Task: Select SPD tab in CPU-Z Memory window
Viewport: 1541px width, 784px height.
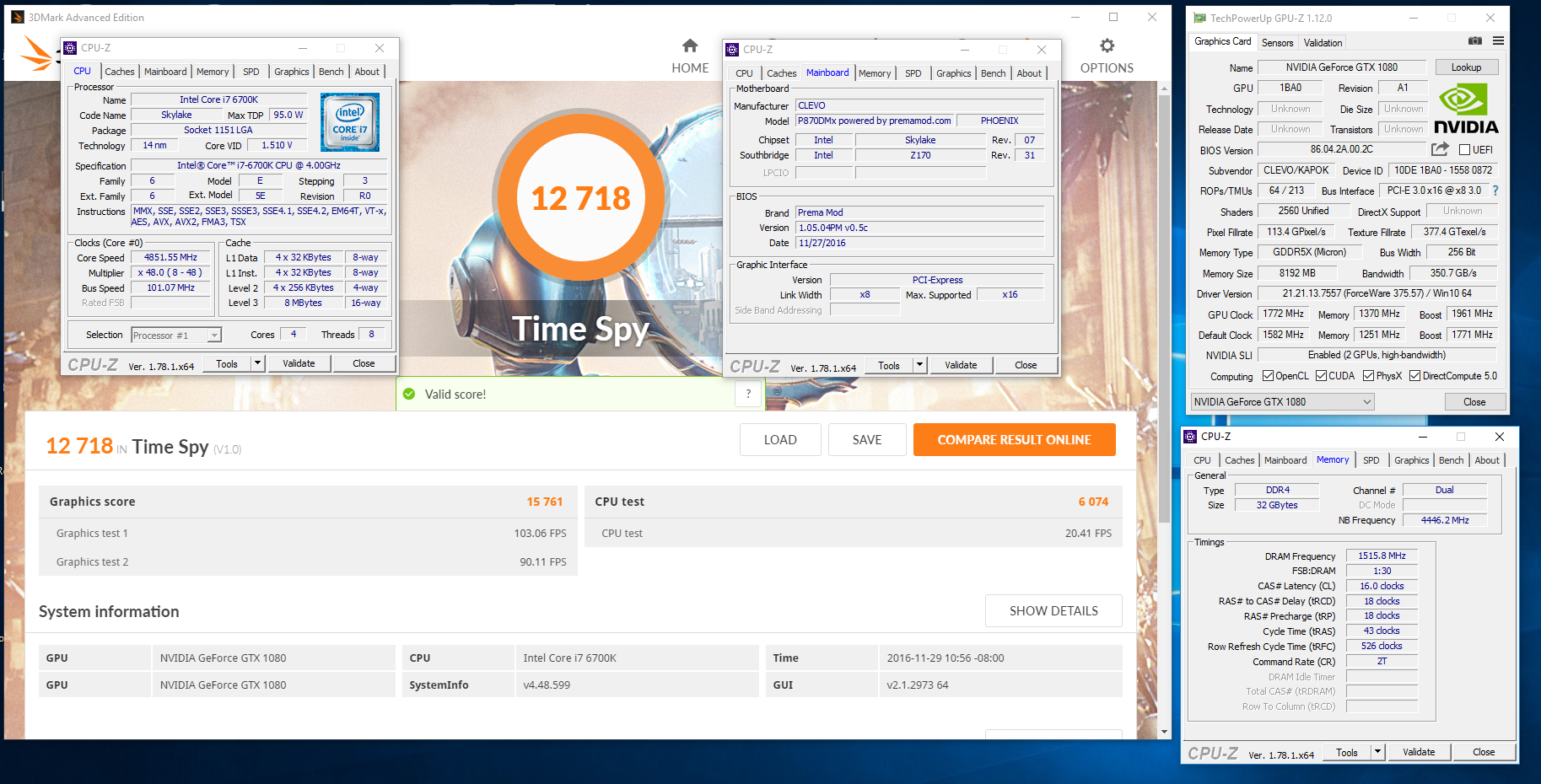Action: pos(1371,460)
